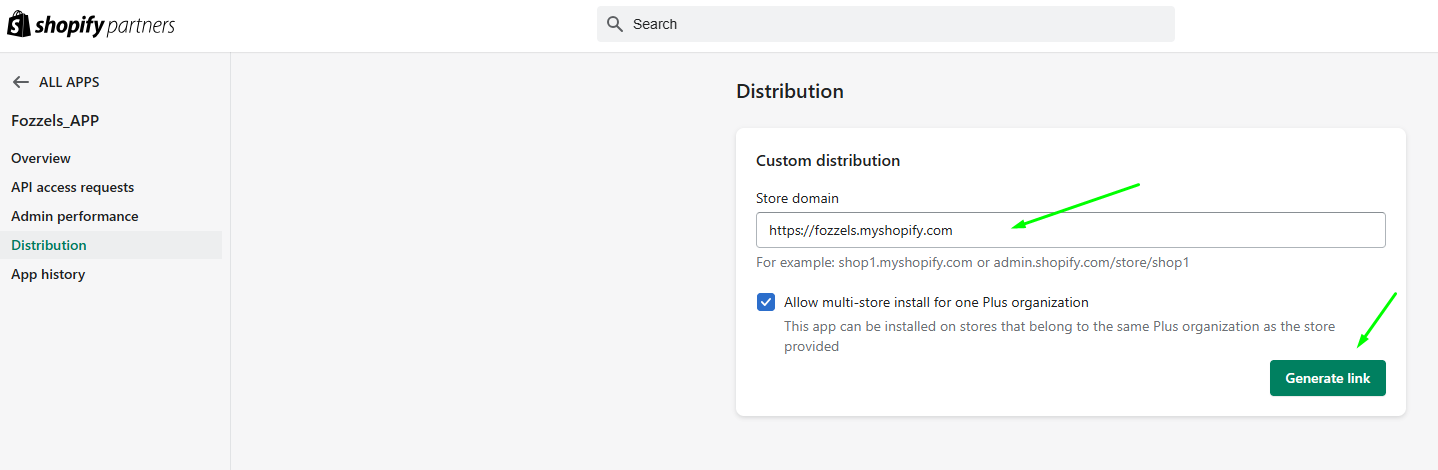Go to Admin performance
The height and width of the screenshot is (470, 1438).
click(x=75, y=216)
